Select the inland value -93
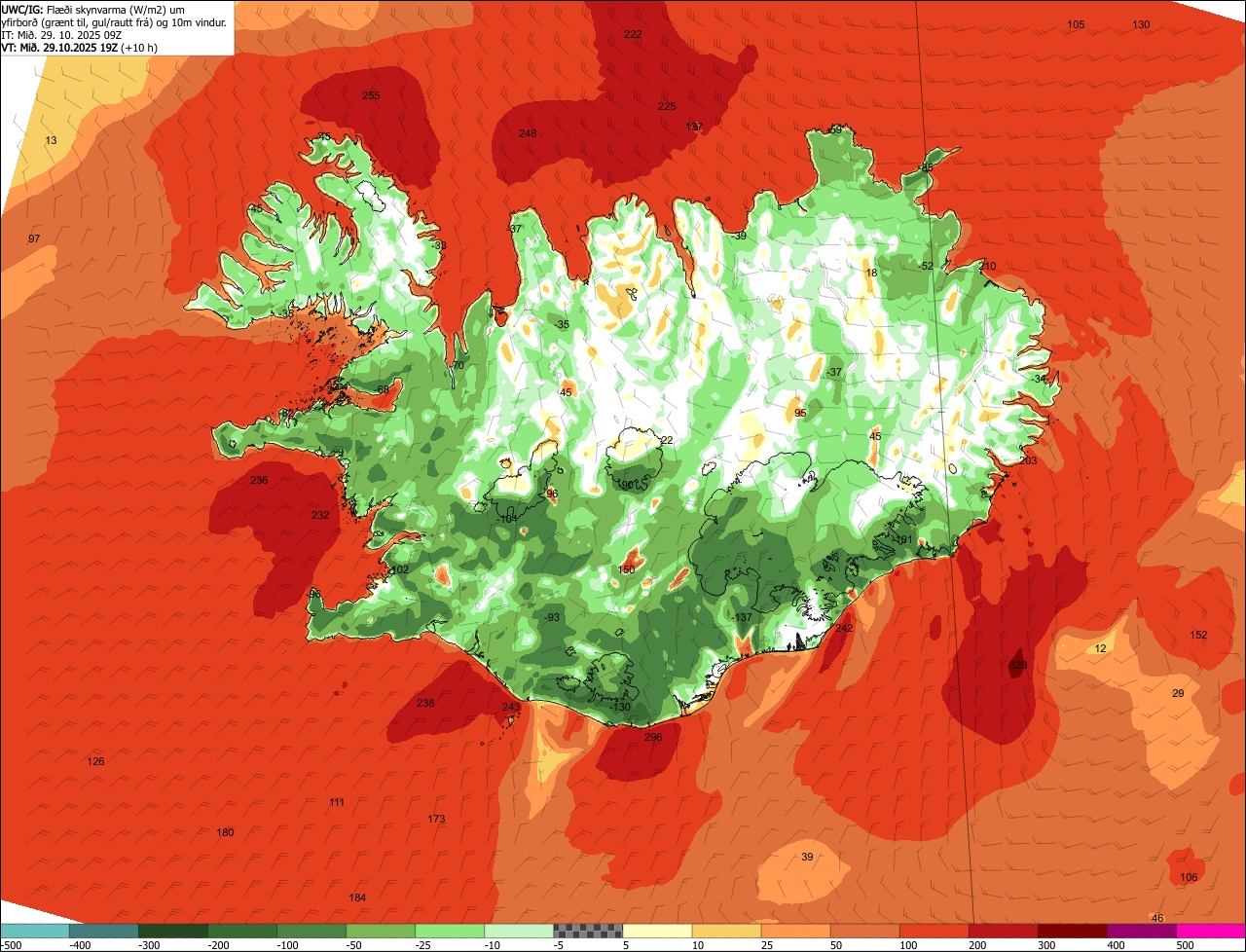This screenshot has width=1246, height=952. 552,618
